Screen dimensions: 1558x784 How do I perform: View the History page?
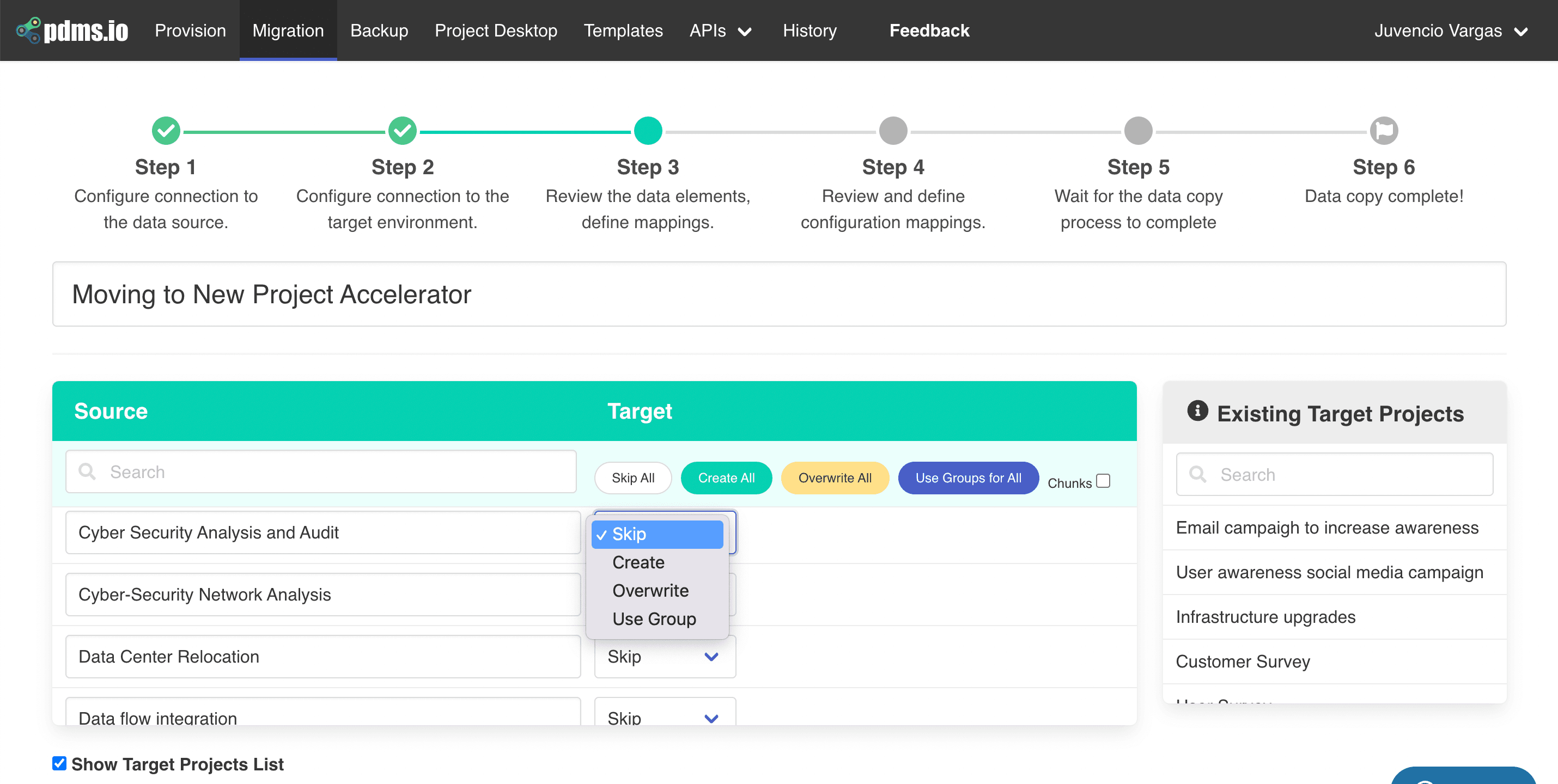click(810, 30)
